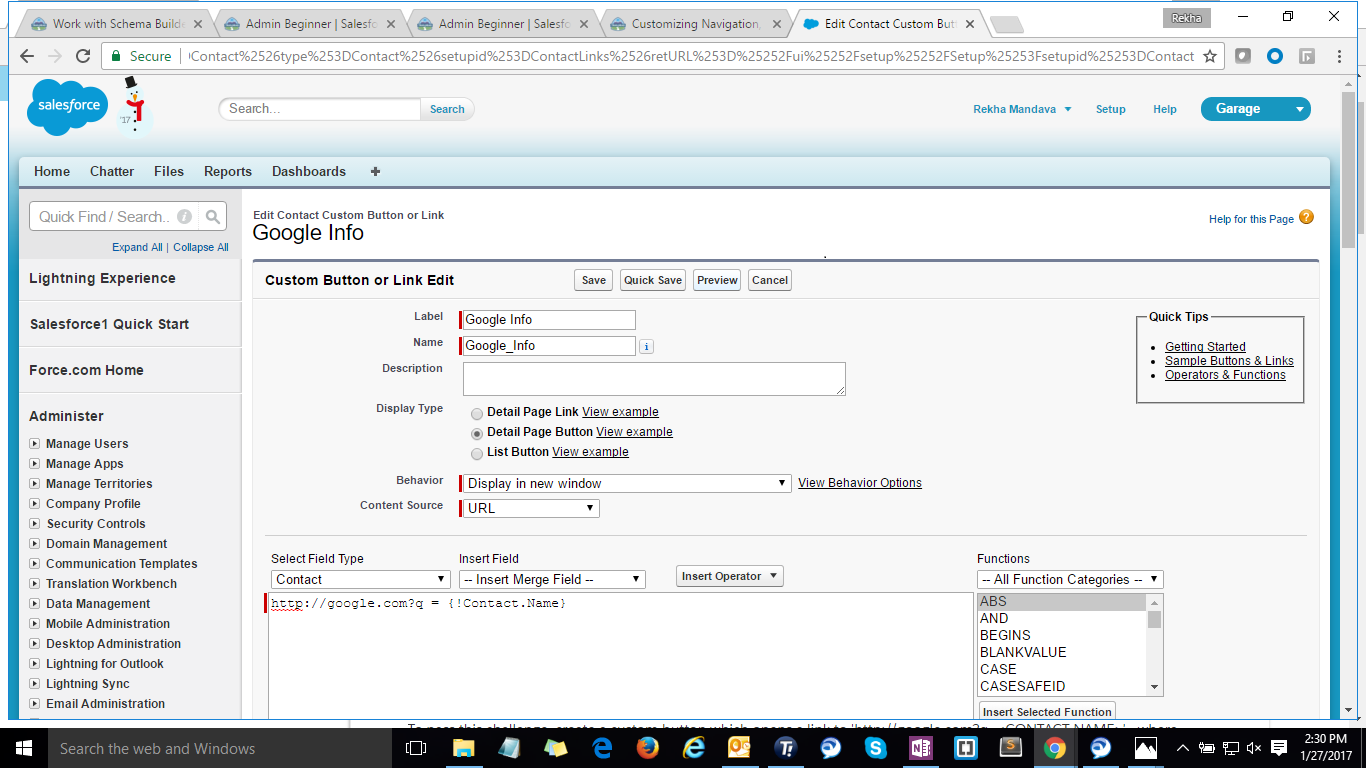Open the Chrome three-dot menu
The image size is (1366, 768).
(x=1340, y=57)
